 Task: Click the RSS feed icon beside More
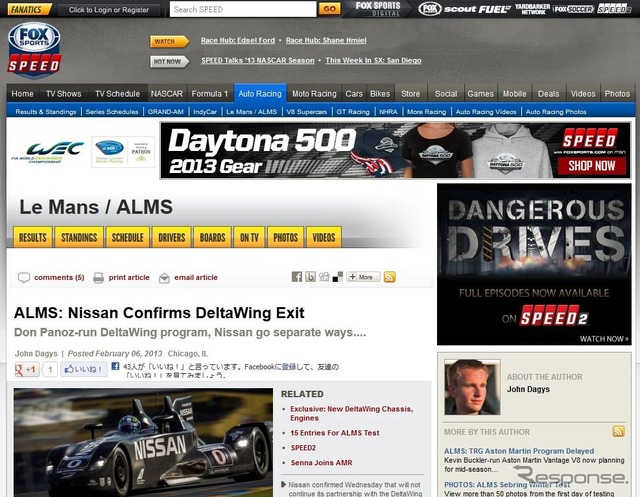point(389,277)
